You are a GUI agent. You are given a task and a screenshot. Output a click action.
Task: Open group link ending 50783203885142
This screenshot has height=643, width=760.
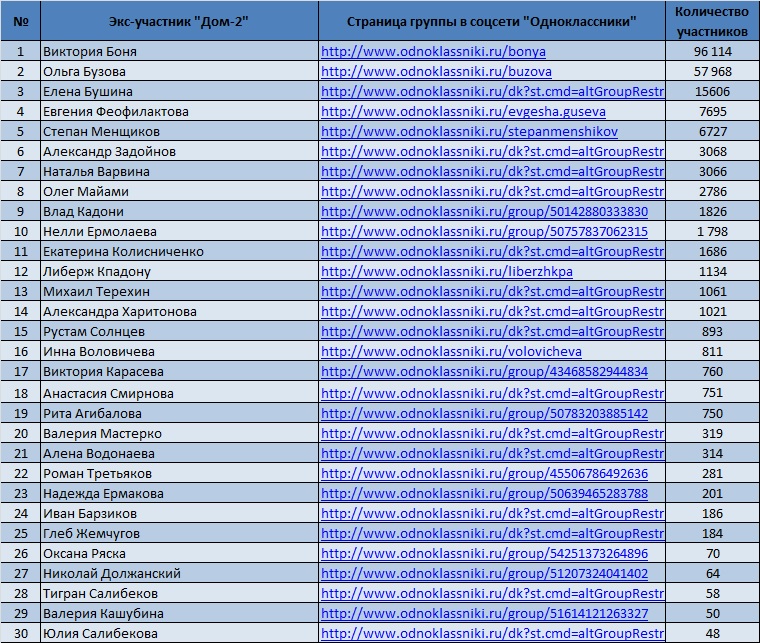484,413
